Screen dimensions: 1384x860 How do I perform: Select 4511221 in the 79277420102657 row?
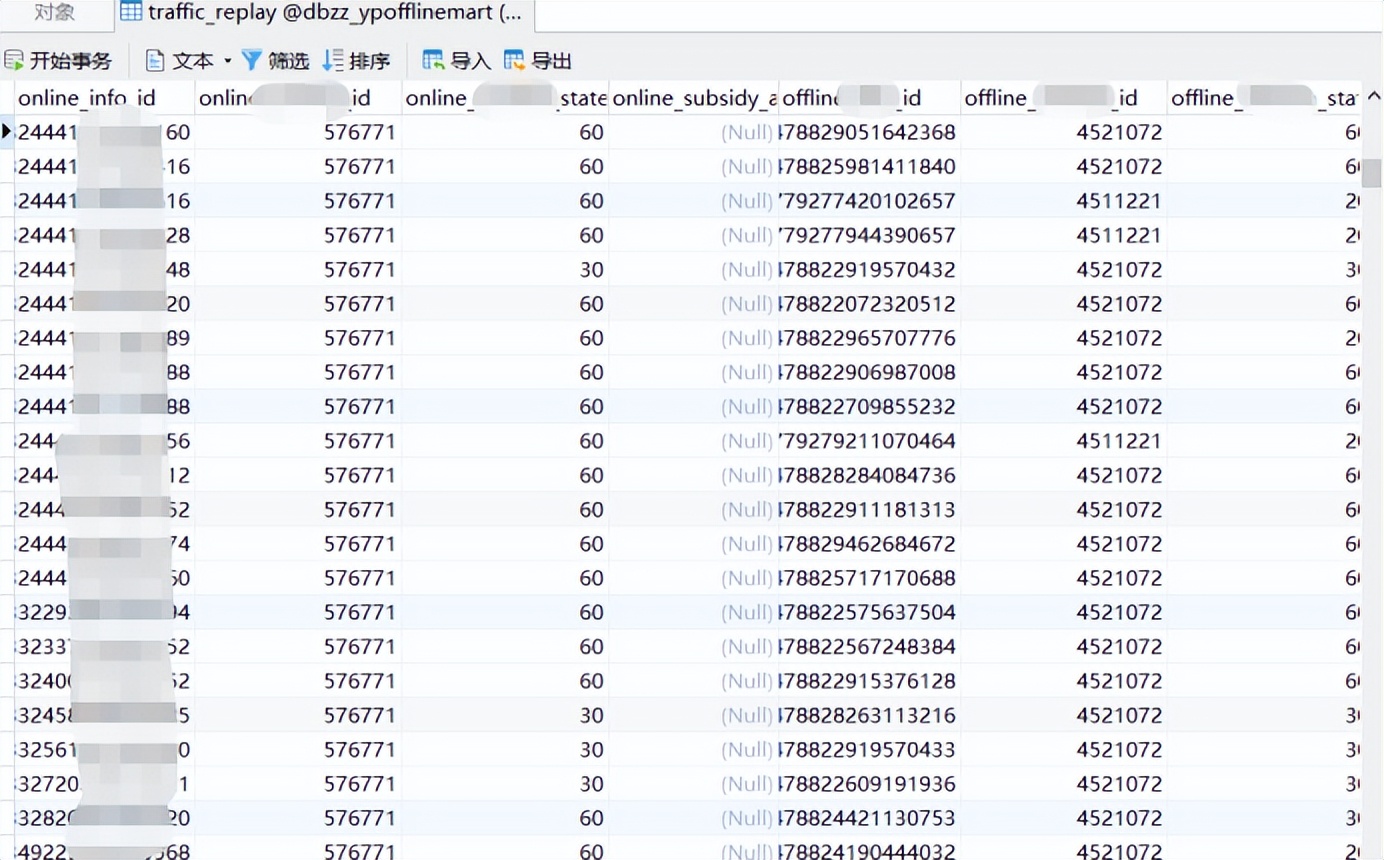click(x=1064, y=201)
